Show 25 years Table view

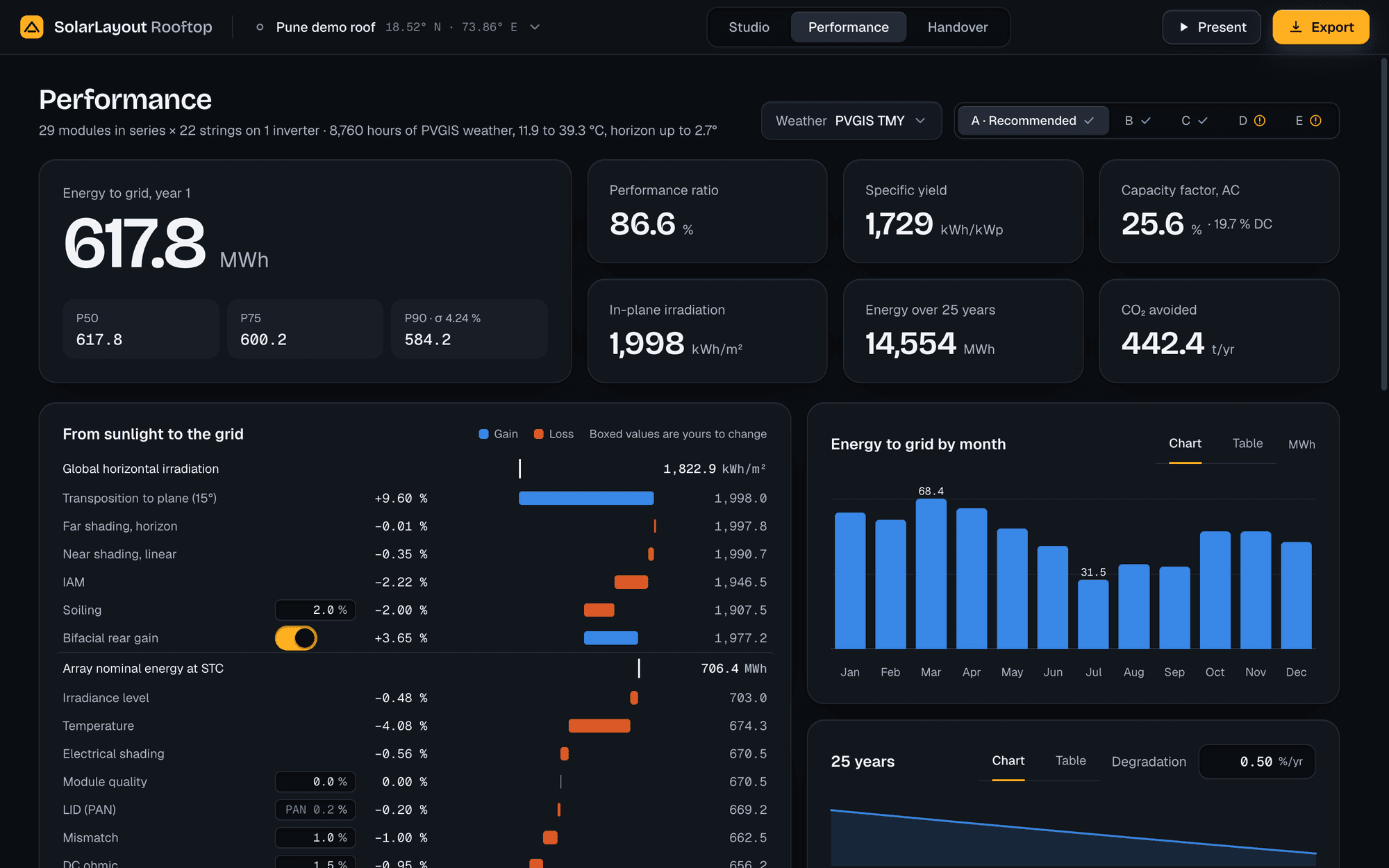pyautogui.click(x=1070, y=761)
